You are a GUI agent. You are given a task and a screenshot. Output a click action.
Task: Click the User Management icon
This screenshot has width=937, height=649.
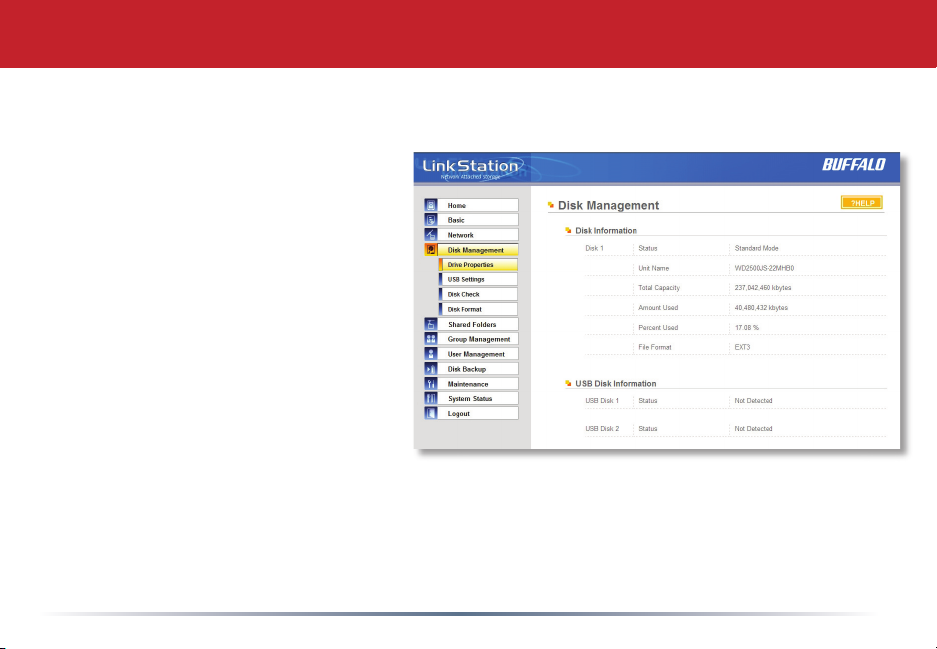pos(431,354)
